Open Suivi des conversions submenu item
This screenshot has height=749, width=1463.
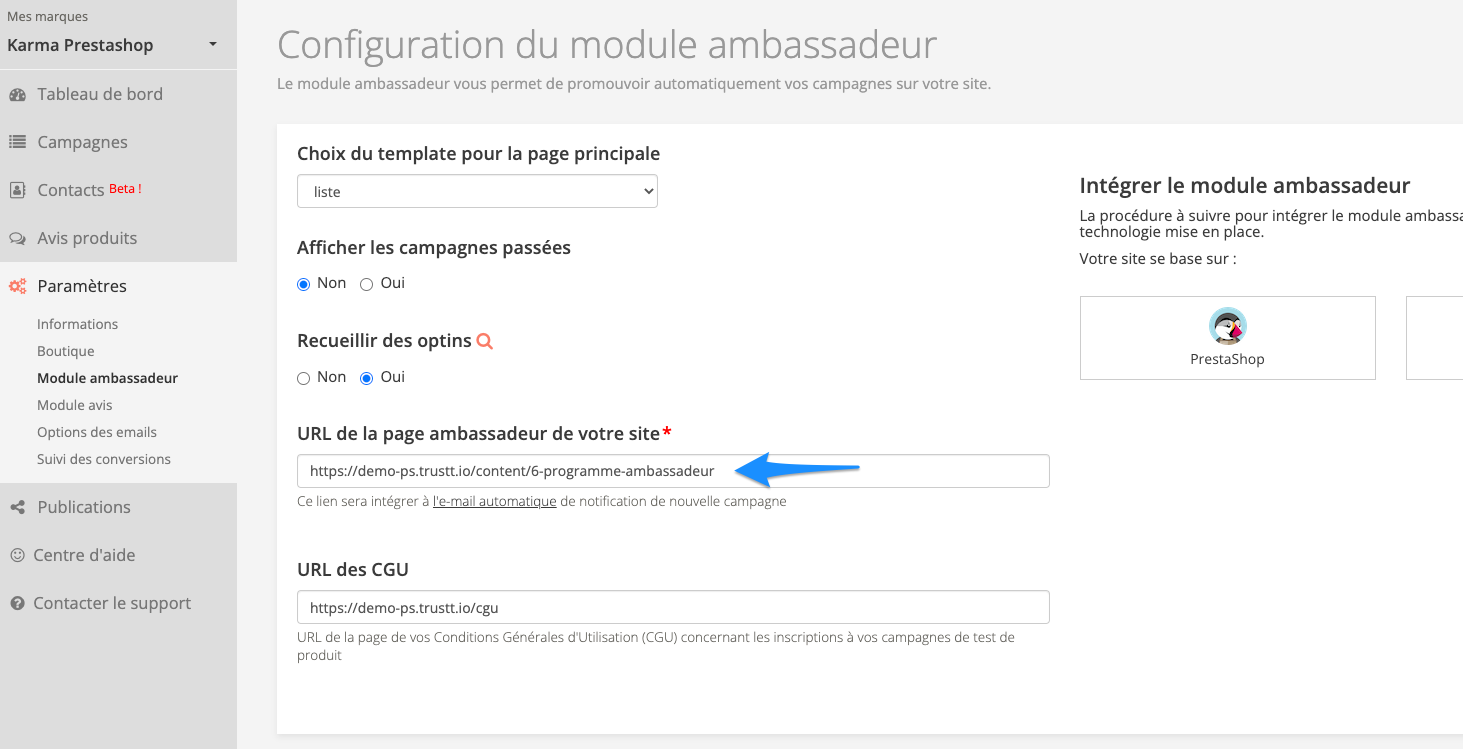104,459
